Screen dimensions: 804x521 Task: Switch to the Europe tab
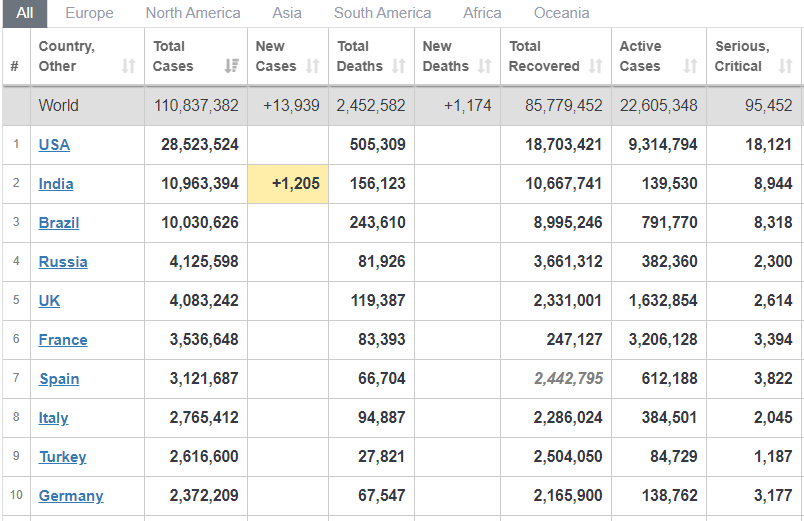tap(89, 13)
